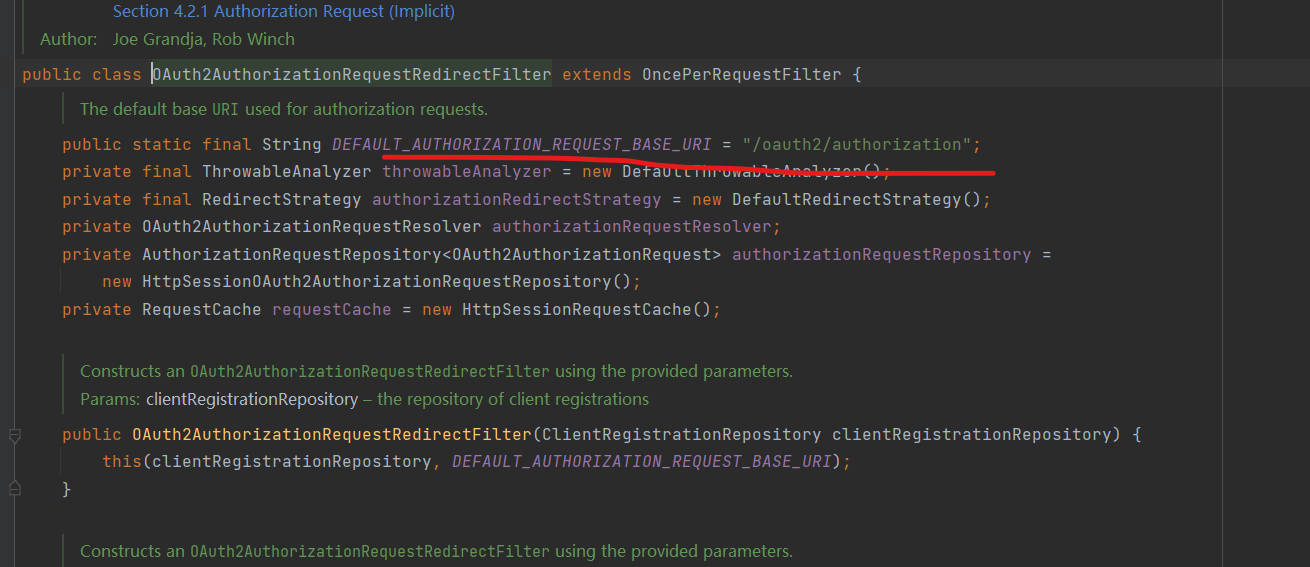This screenshot has width=1310, height=567.
Task: Click the OAuth2AuthorizationRequestRedirectFilter class name in declaration
Action: pos(351,75)
